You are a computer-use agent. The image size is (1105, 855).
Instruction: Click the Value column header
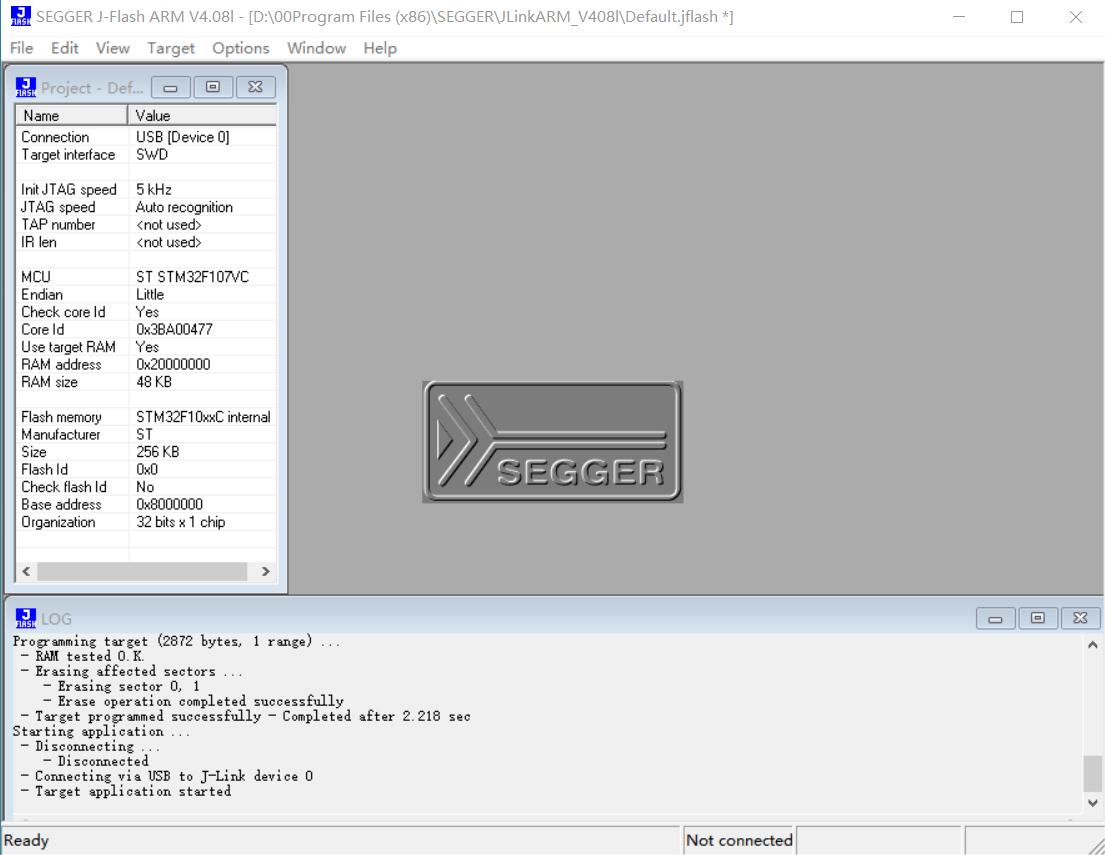click(x=202, y=116)
